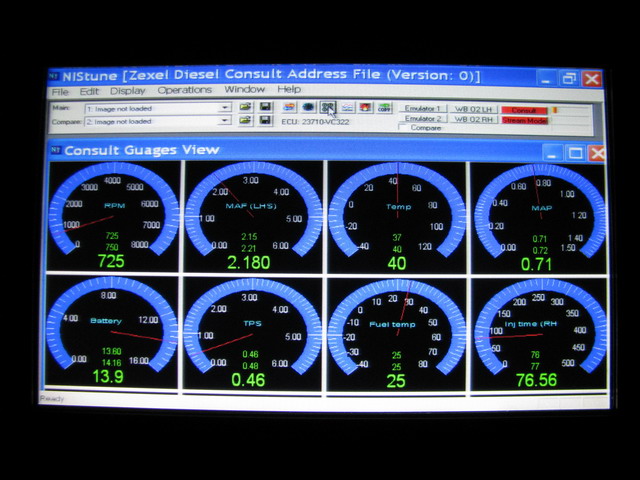Open file icon in the Compare row
Image resolution: width=640 pixels, height=480 pixels.
[x=245, y=120]
